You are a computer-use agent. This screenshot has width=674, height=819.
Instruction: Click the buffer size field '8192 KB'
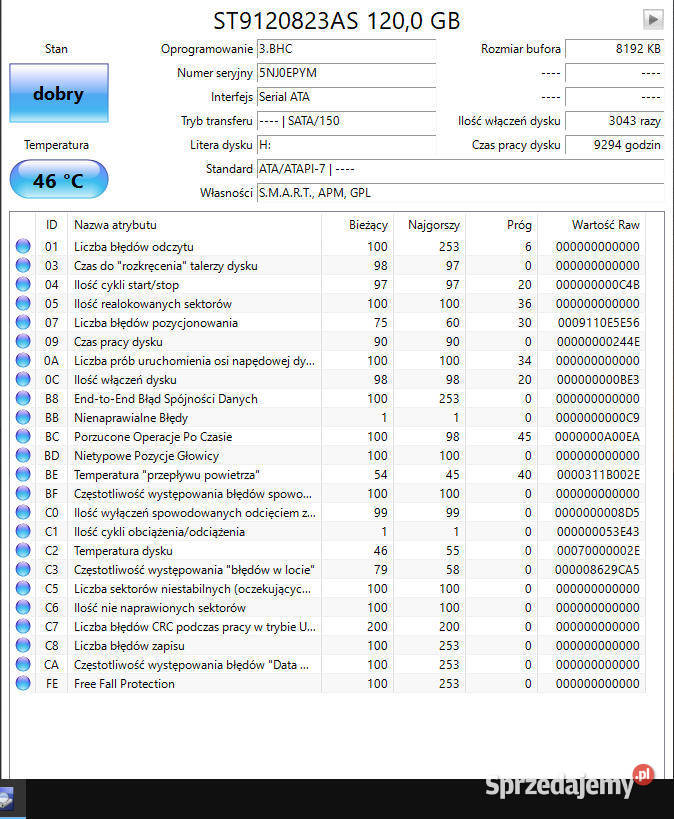(x=614, y=49)
